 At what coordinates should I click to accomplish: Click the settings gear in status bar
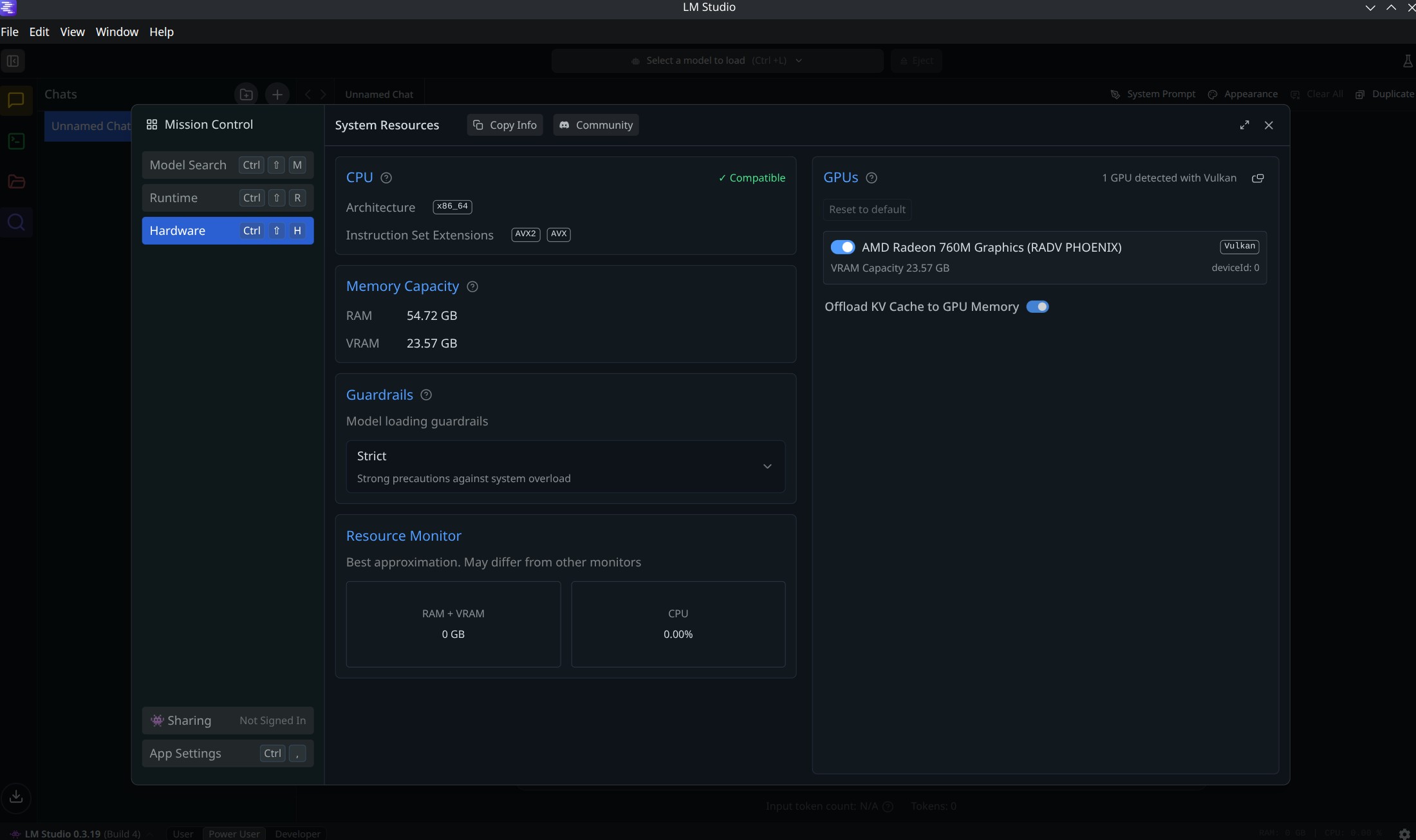1405,834
